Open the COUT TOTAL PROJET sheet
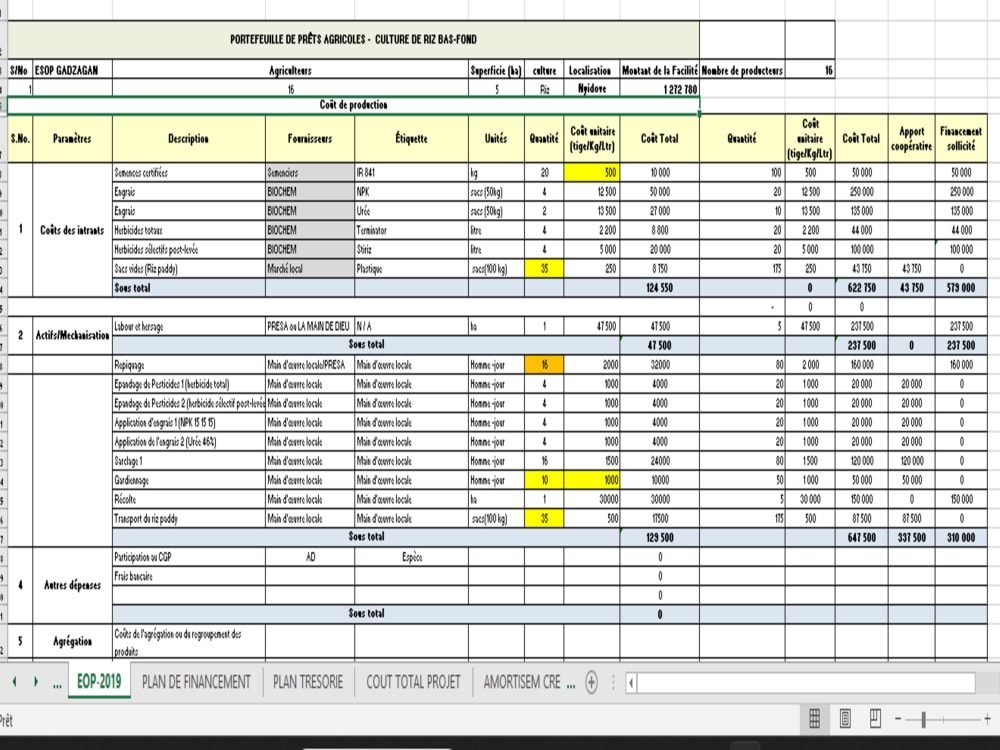 pyautogui.click(x=412, y=681)
